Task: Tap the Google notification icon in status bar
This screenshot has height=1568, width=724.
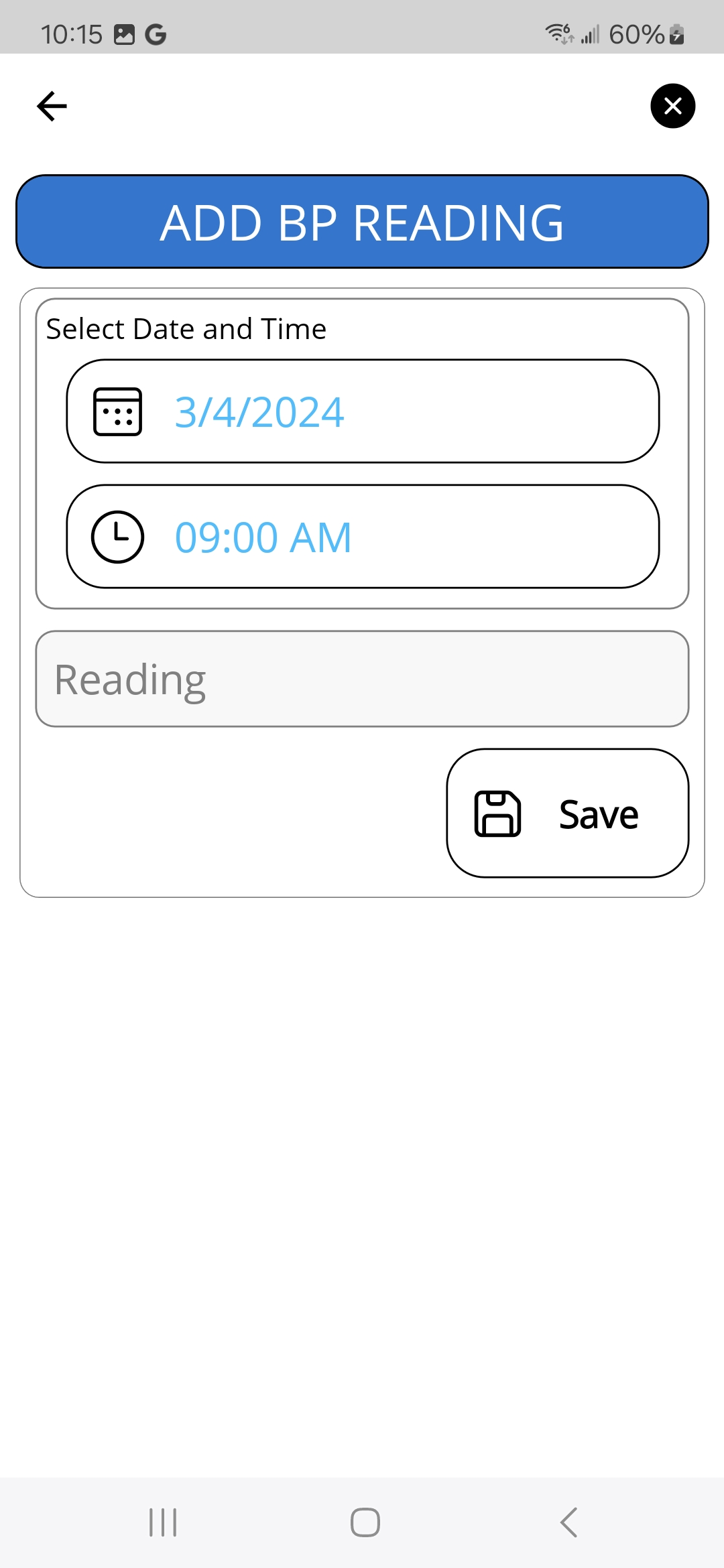Action: tap(156, 34)
